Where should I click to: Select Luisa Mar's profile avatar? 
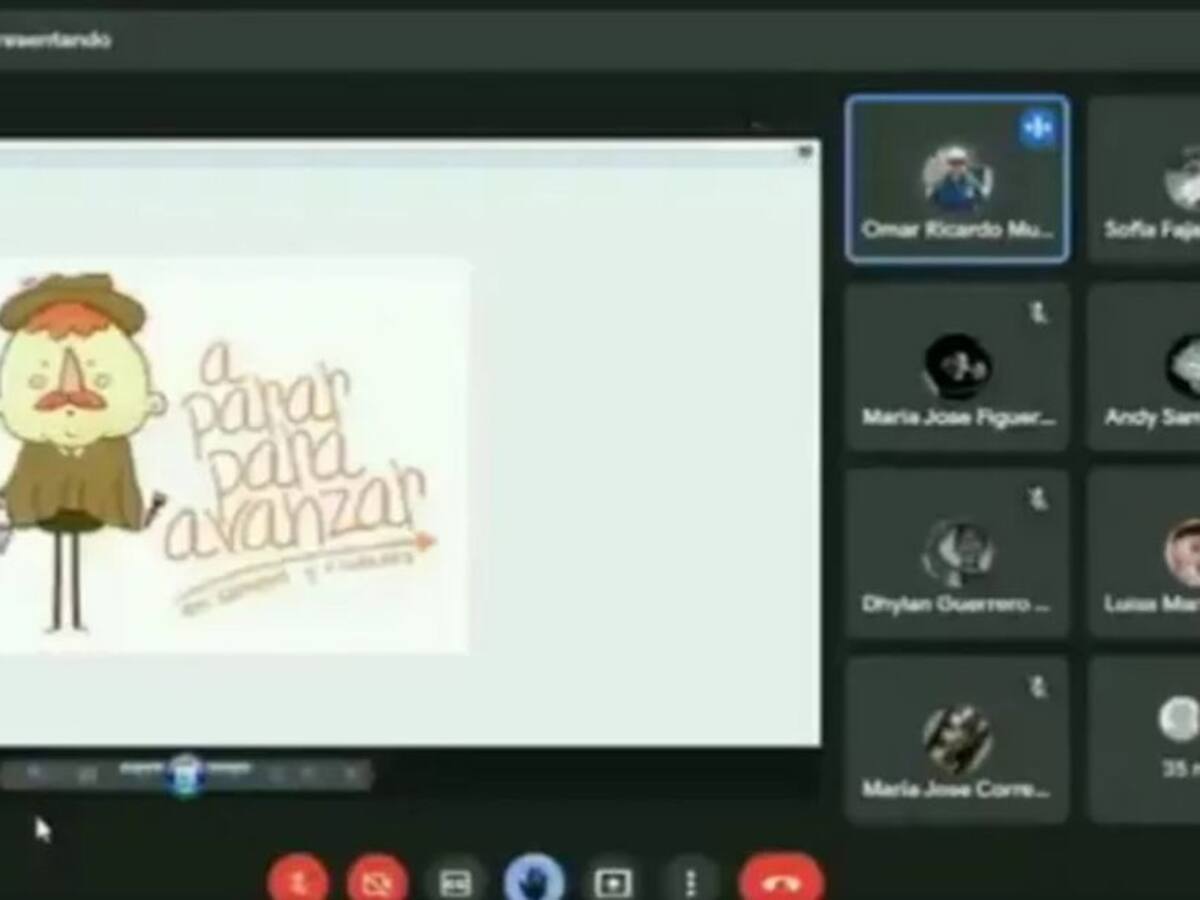pos(1182,552)
